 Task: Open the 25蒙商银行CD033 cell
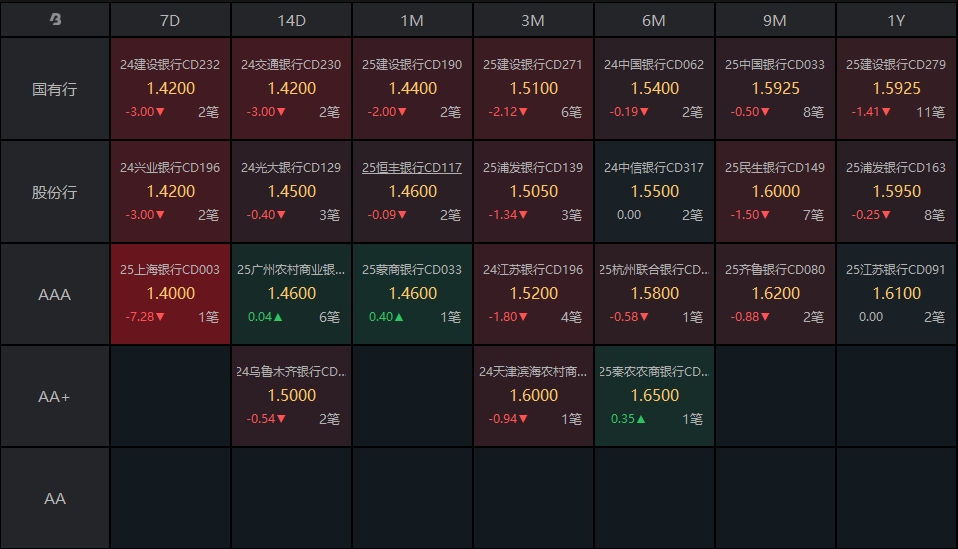pos(412,294)
